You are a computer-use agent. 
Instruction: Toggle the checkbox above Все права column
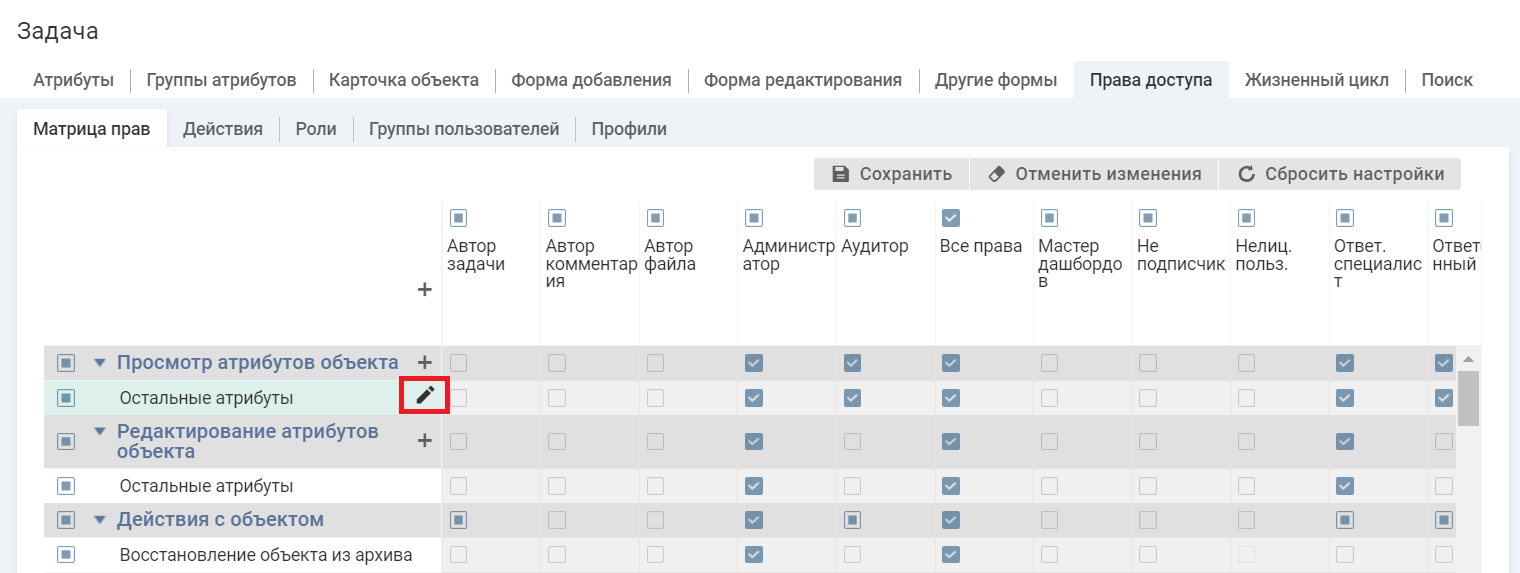pos(951,217)
